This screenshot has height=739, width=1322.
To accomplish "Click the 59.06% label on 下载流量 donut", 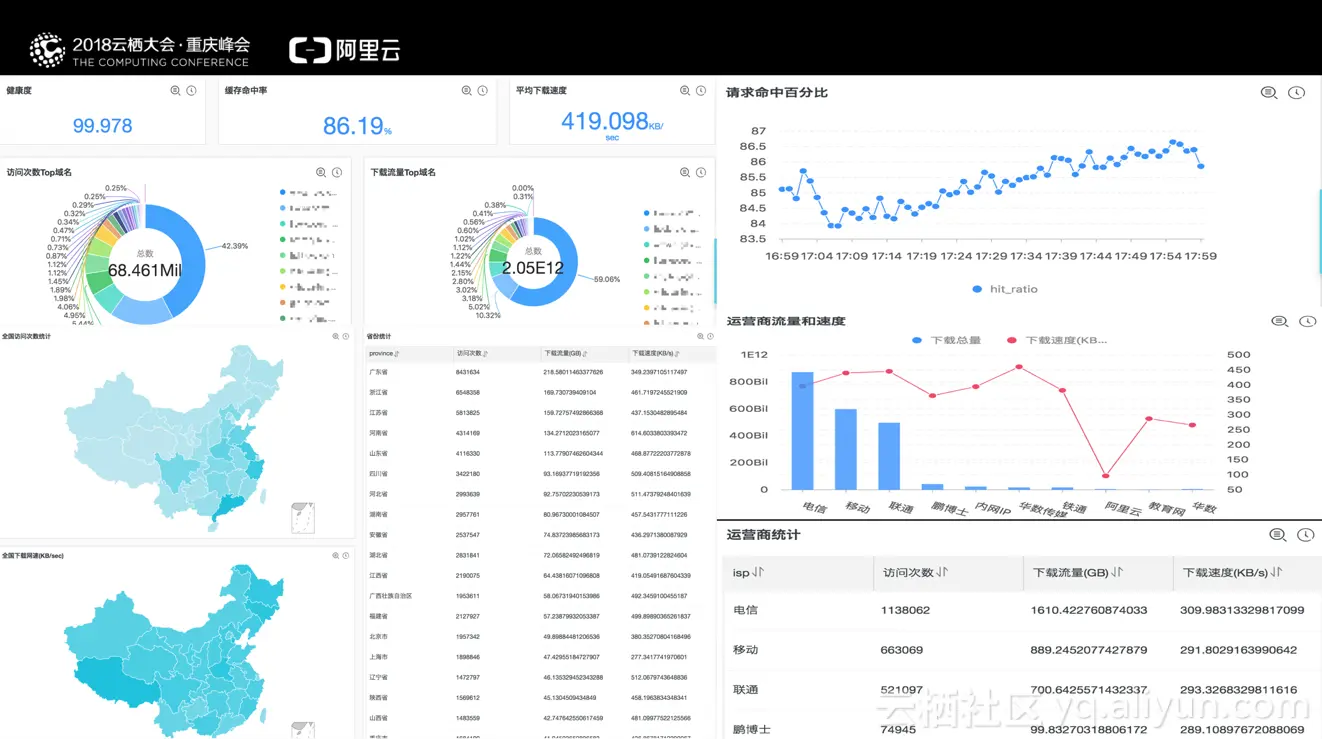I will click(x=607, y=280).
